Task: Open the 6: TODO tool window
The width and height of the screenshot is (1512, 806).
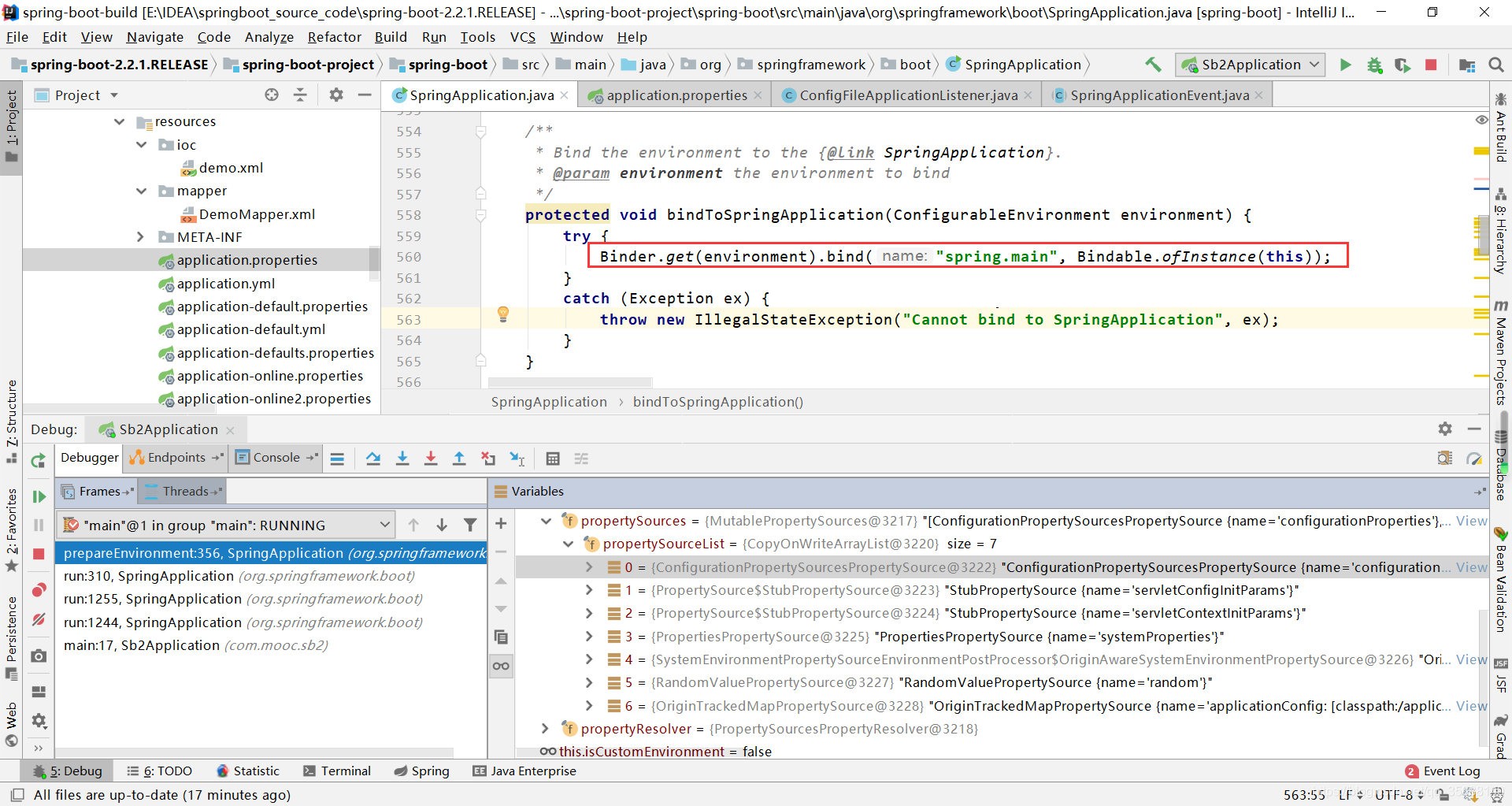Action: pos(160,771)
